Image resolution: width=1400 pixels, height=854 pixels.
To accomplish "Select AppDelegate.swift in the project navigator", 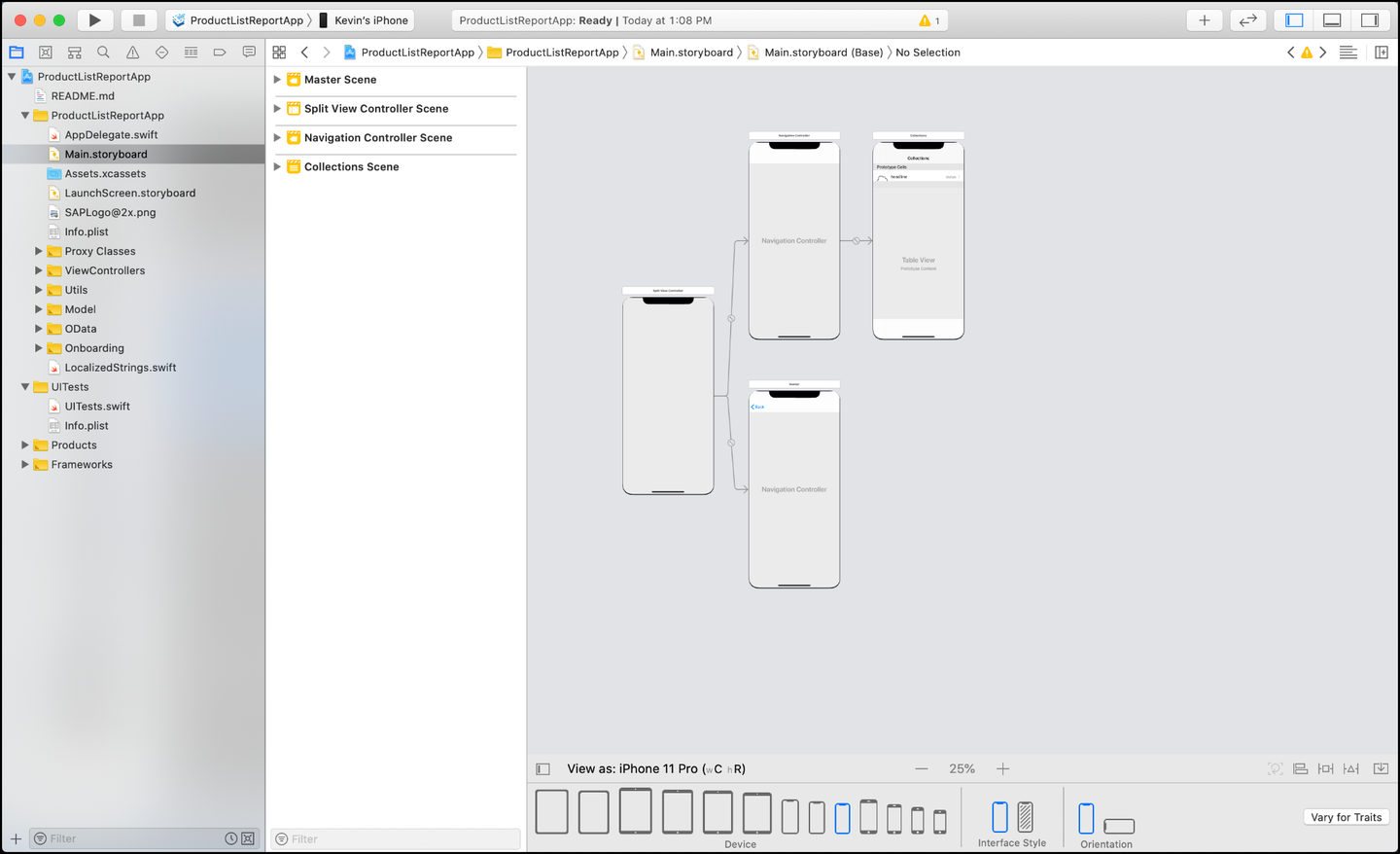I will [111, 134].
